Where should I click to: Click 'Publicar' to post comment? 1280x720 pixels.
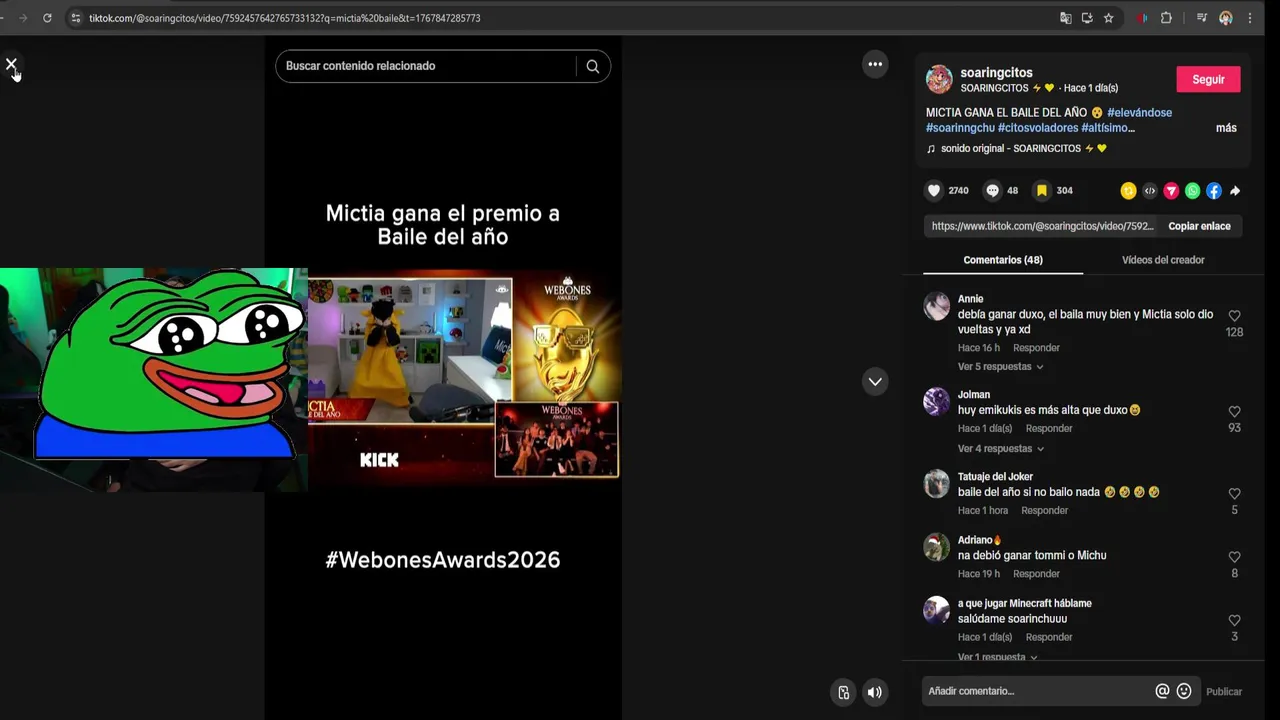(1224, 692)
